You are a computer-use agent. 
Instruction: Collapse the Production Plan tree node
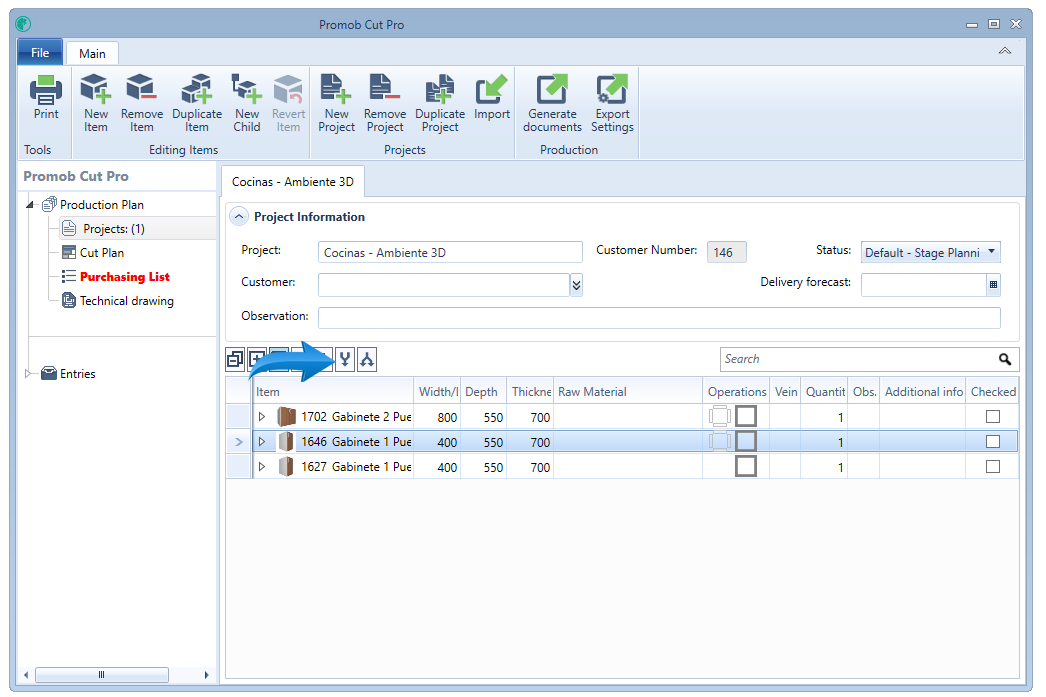tap(30, 205)
